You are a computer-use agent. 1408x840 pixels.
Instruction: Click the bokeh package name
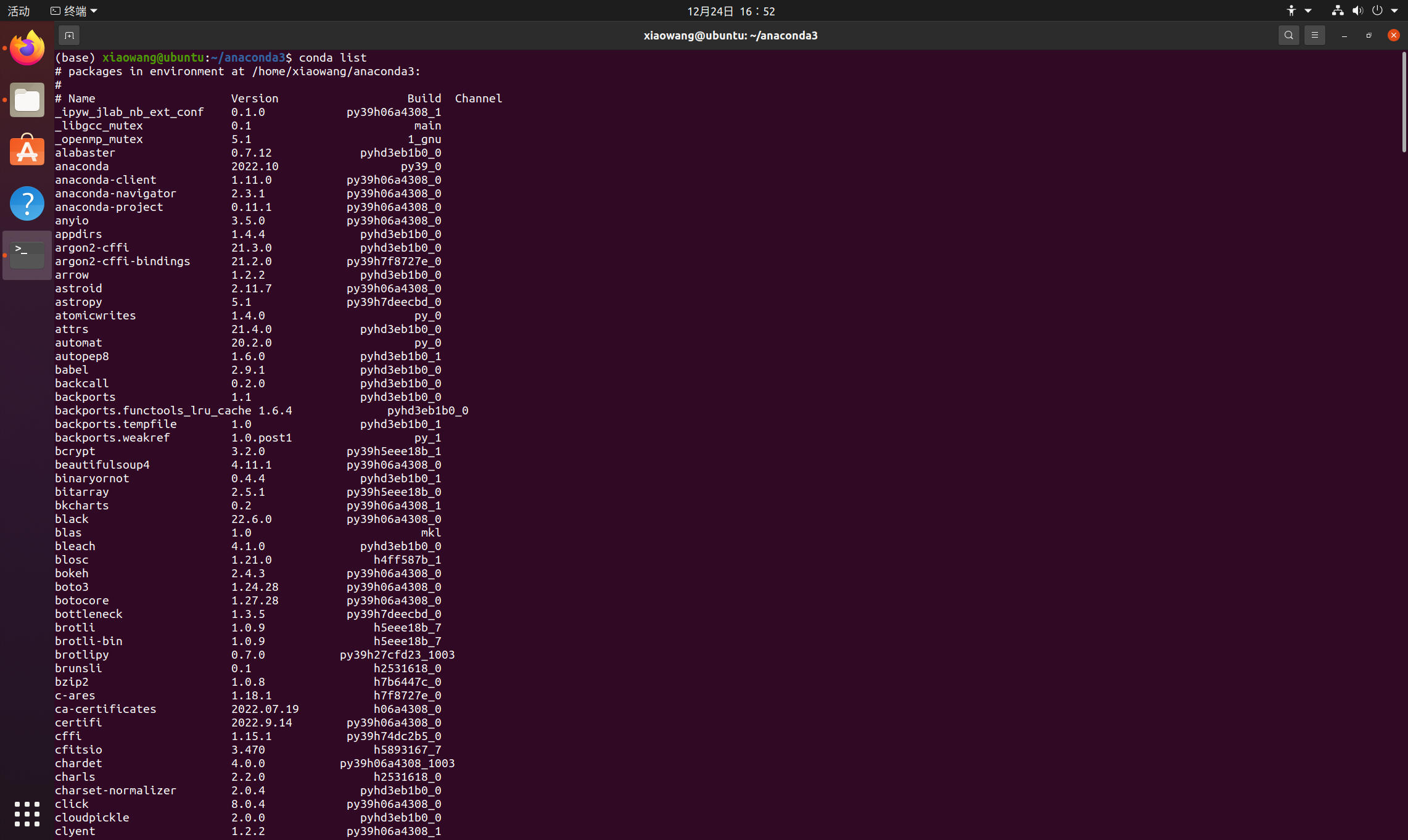(72, 573)
